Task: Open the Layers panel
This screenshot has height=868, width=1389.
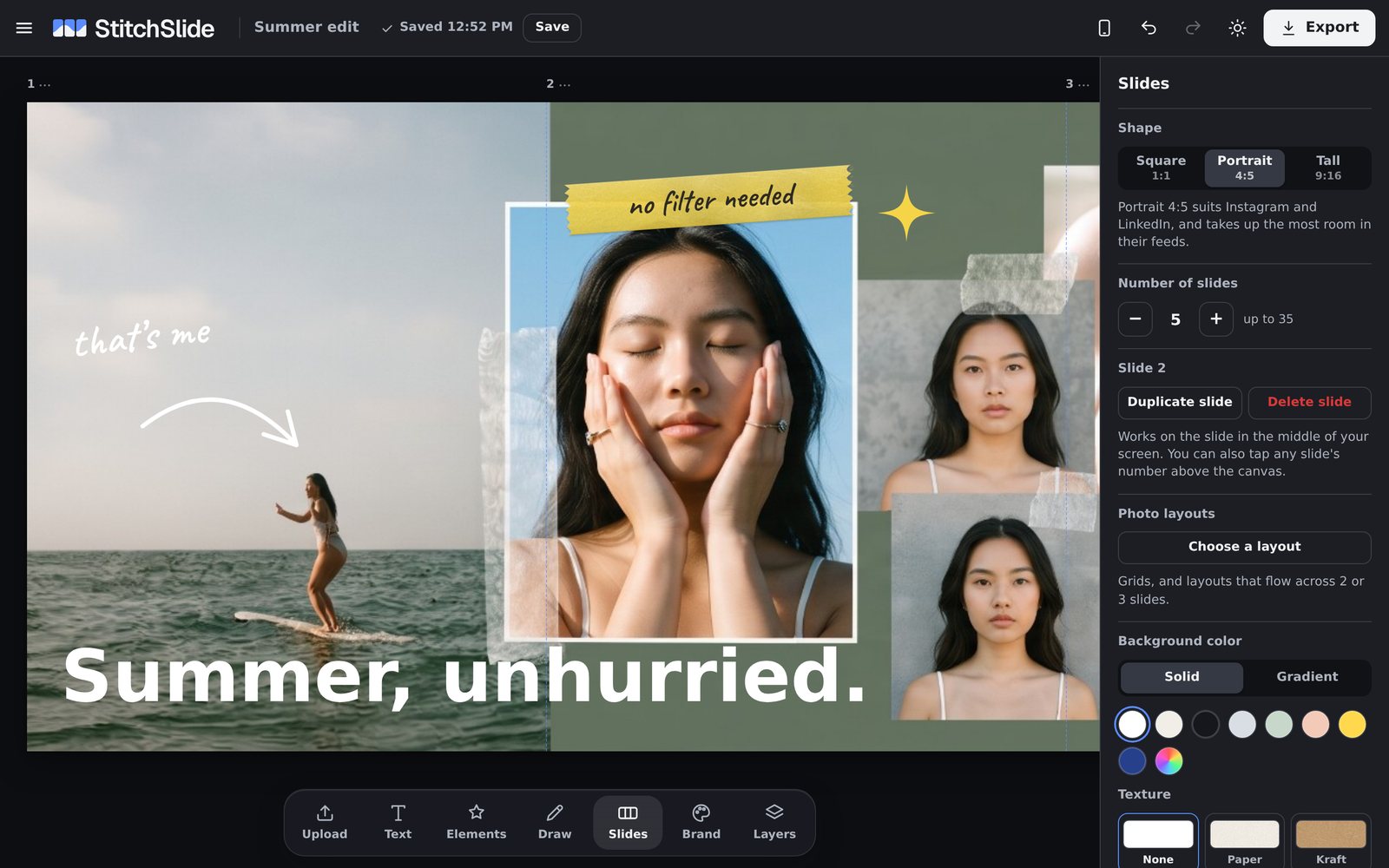Action: pos(774,823)
